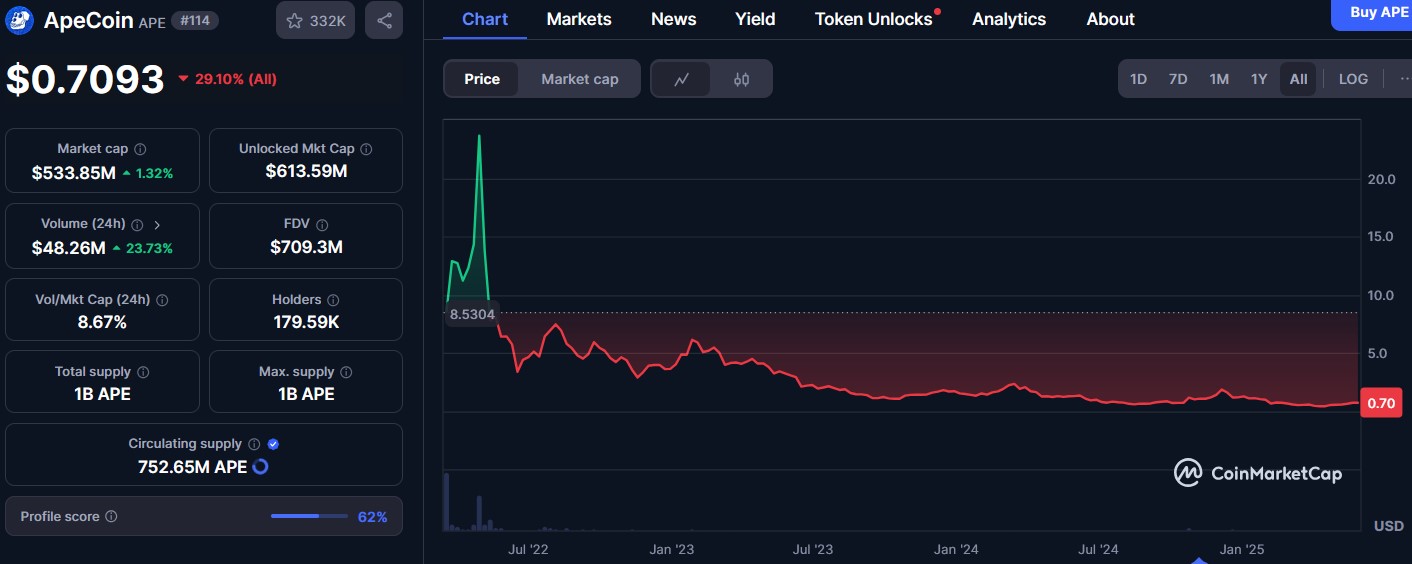Open the Token Unlocks tab
Screen dimensions: 1412x564
click(x=874, y=19)
